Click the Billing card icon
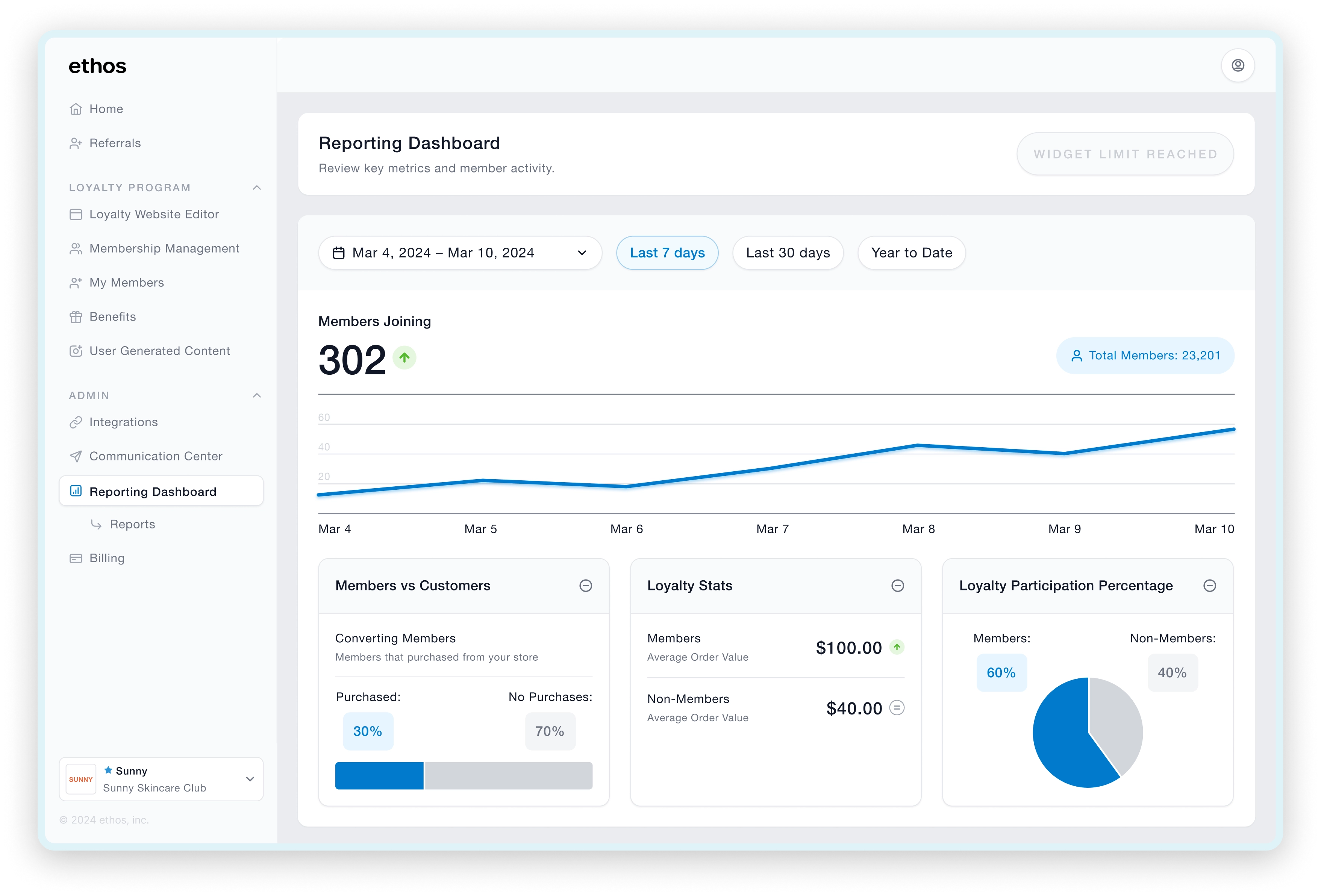1321x896 pixels. (76, 558)
